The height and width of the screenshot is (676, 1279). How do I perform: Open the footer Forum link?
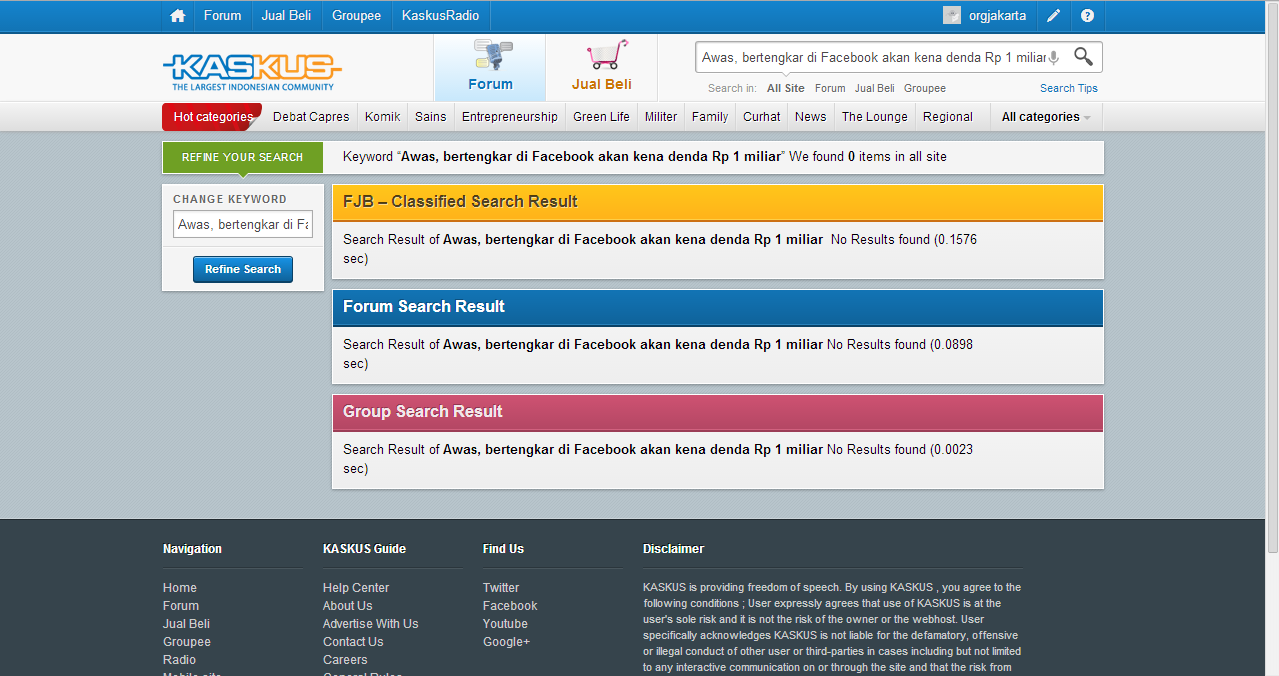[x=181, y=606]
